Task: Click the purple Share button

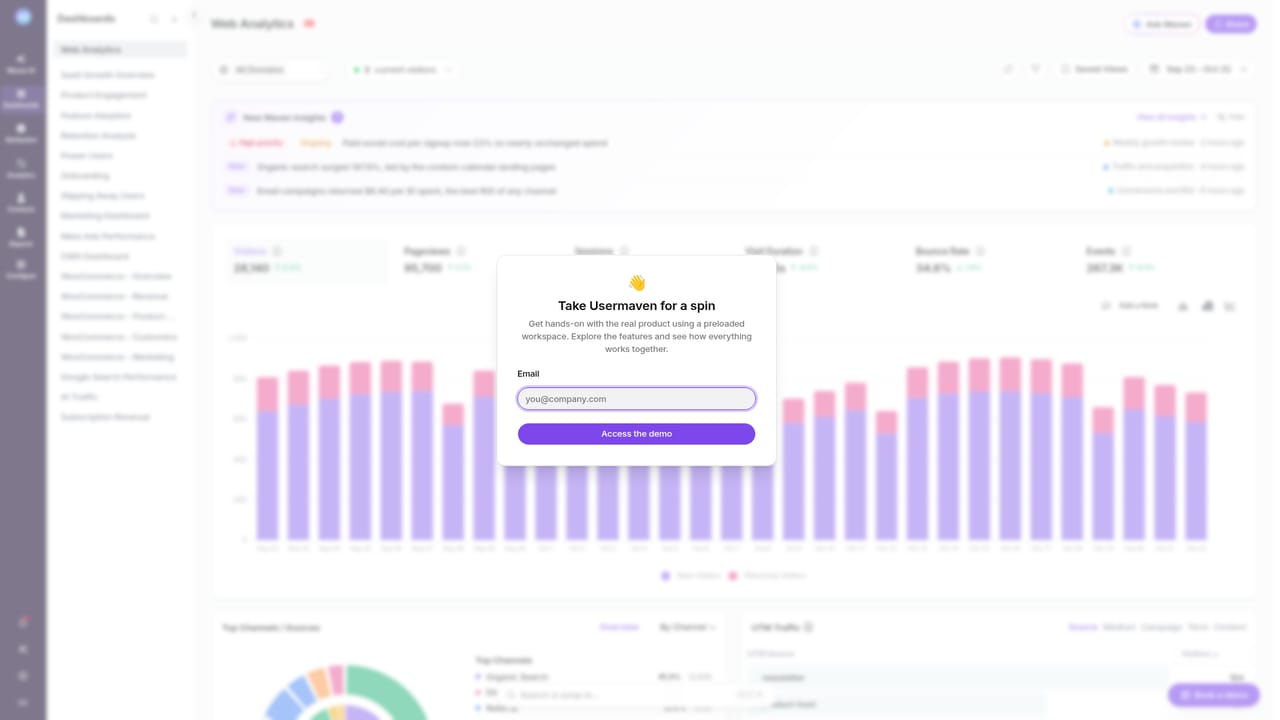Action: (x=1231, y=24)
